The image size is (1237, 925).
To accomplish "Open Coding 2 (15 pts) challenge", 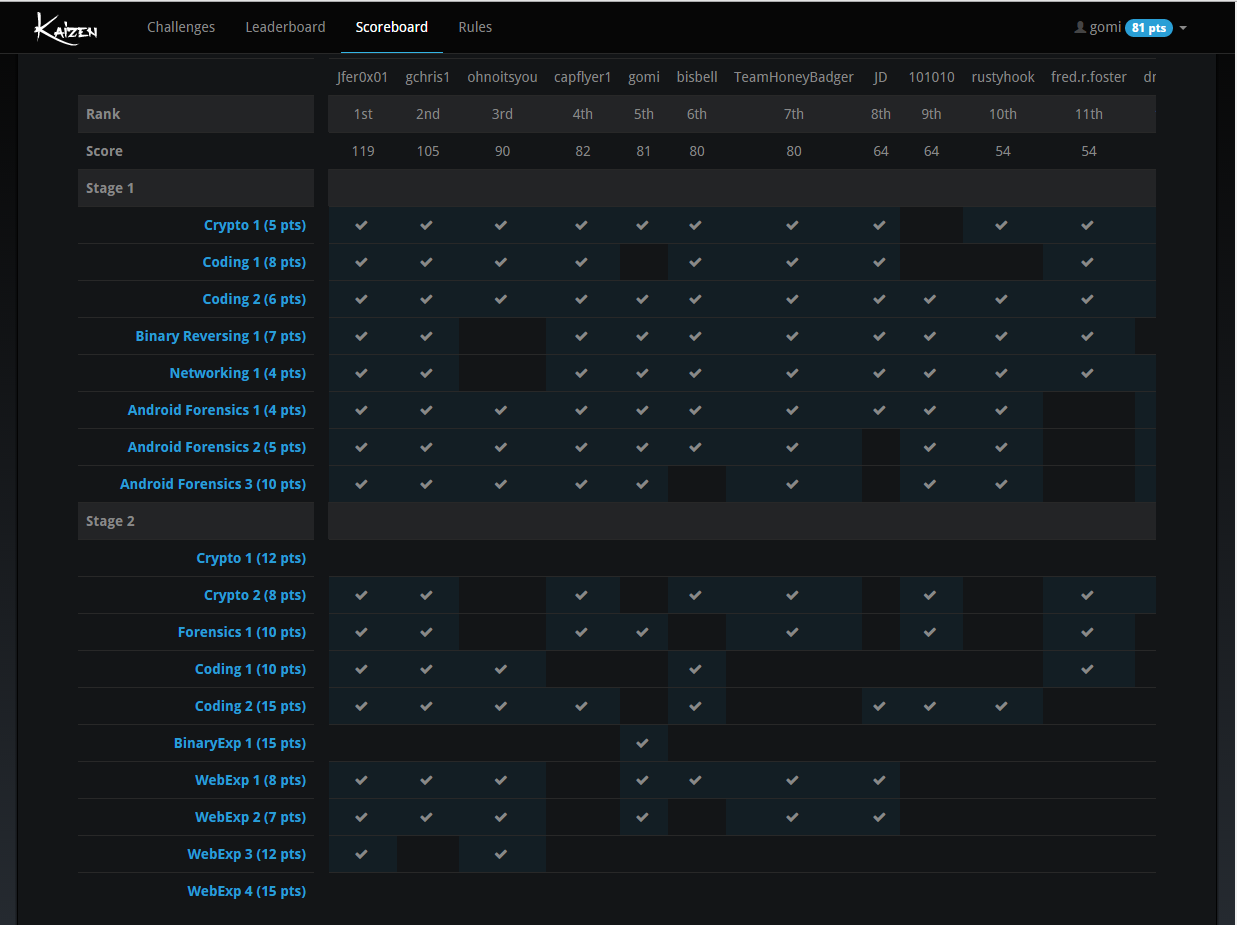I will (250, 706).
